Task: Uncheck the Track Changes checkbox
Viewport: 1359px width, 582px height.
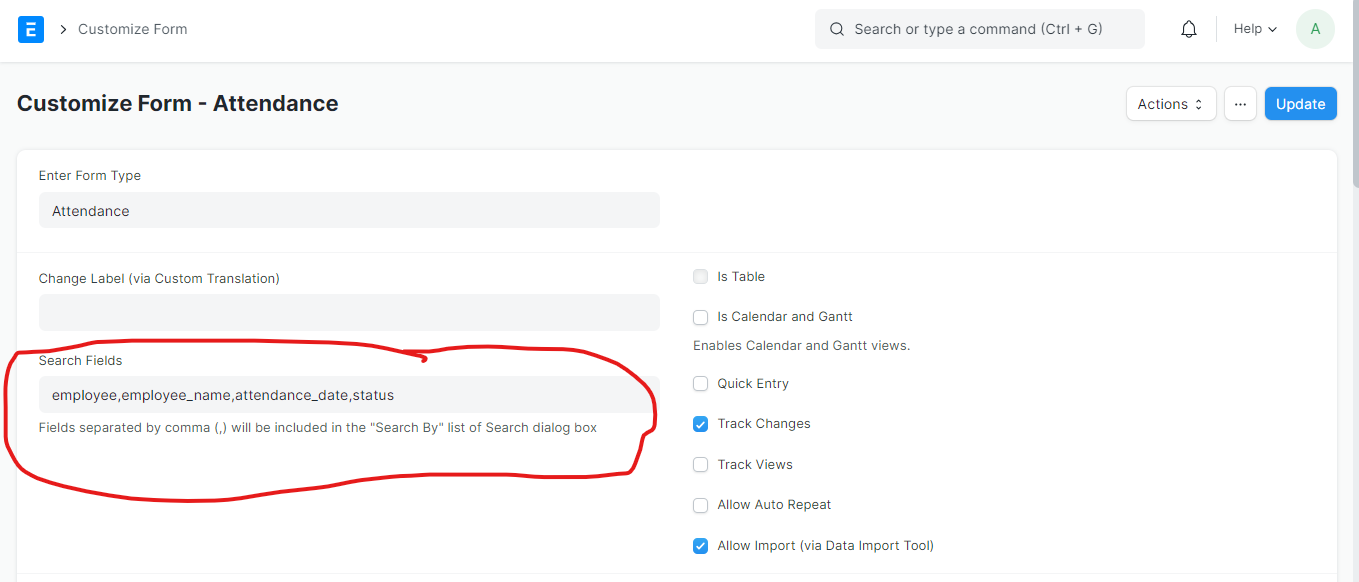Action: [701, 424]
